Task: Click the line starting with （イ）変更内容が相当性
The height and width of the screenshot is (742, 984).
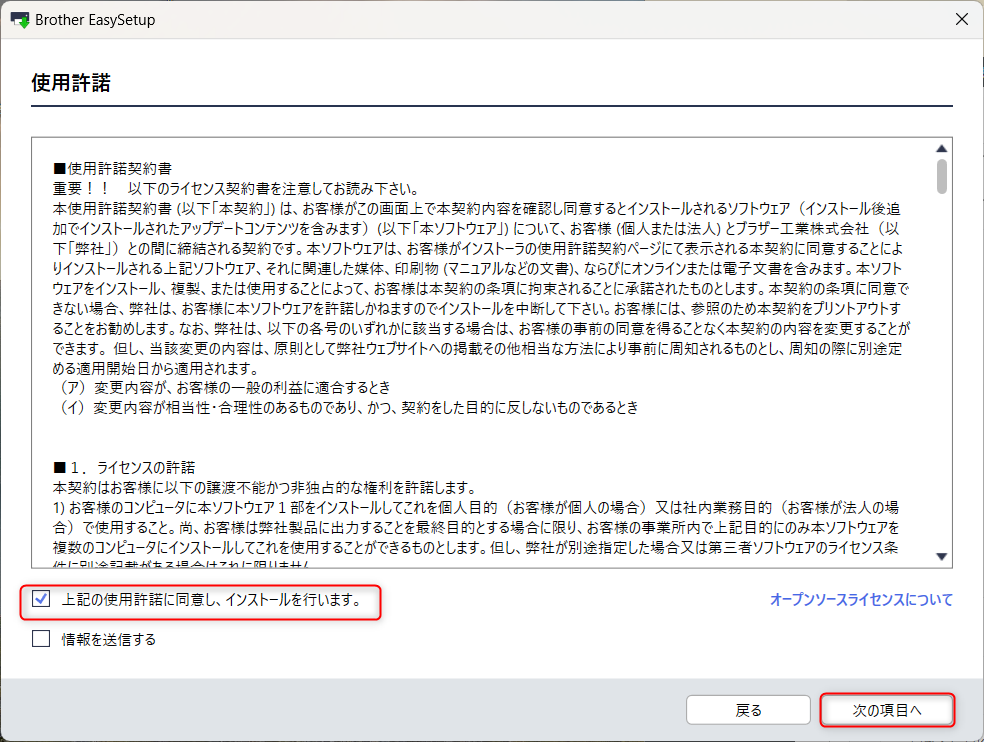Action: point(347,407)
